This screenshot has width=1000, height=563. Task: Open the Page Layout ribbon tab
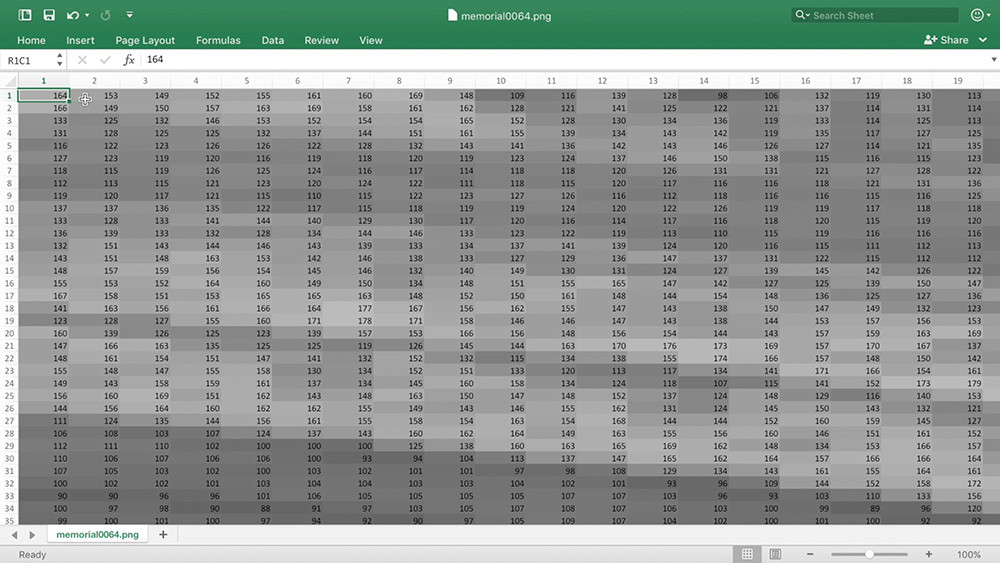145,40
